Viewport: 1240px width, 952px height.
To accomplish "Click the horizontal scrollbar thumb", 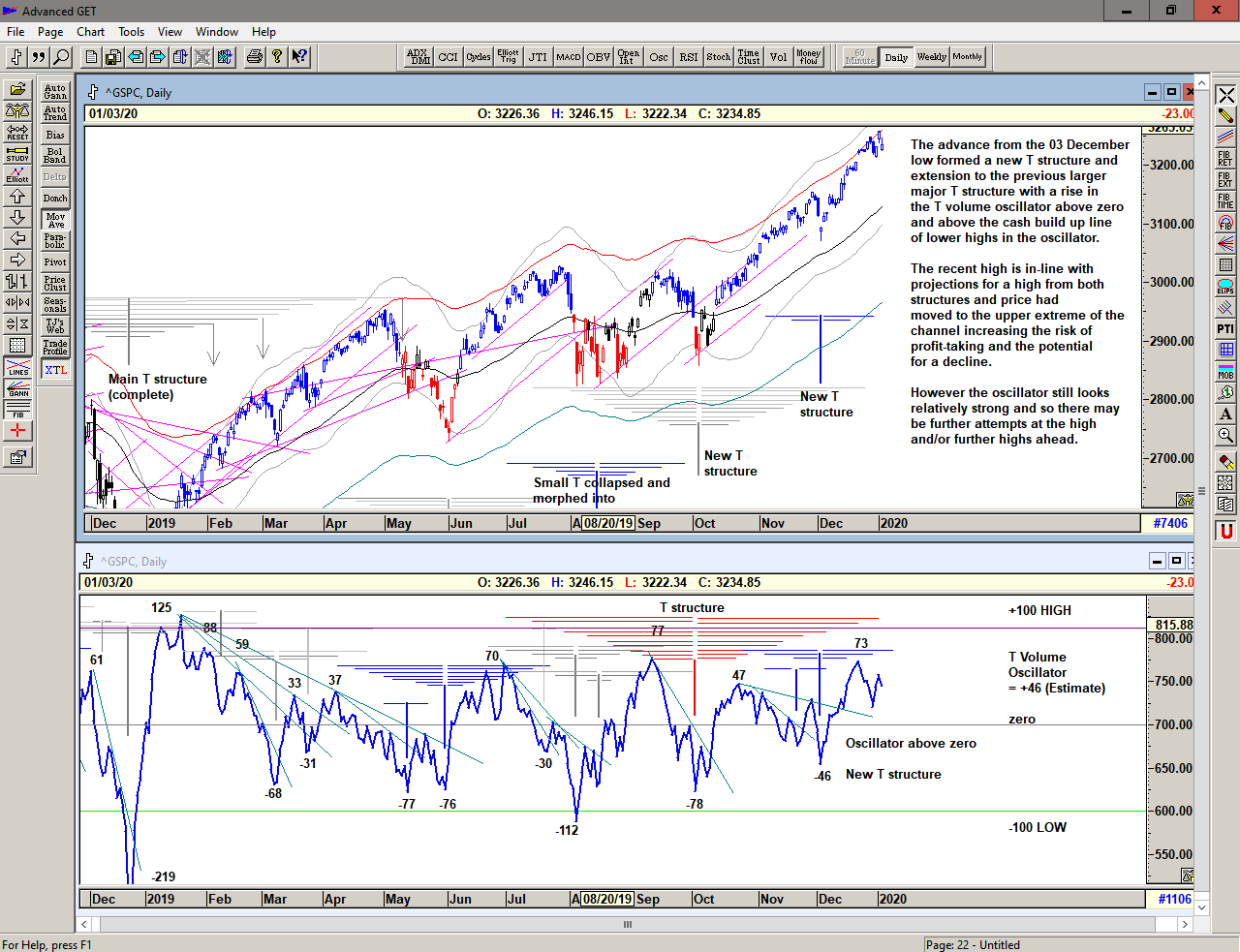I will pyautogui.click(x=628, y=924).
